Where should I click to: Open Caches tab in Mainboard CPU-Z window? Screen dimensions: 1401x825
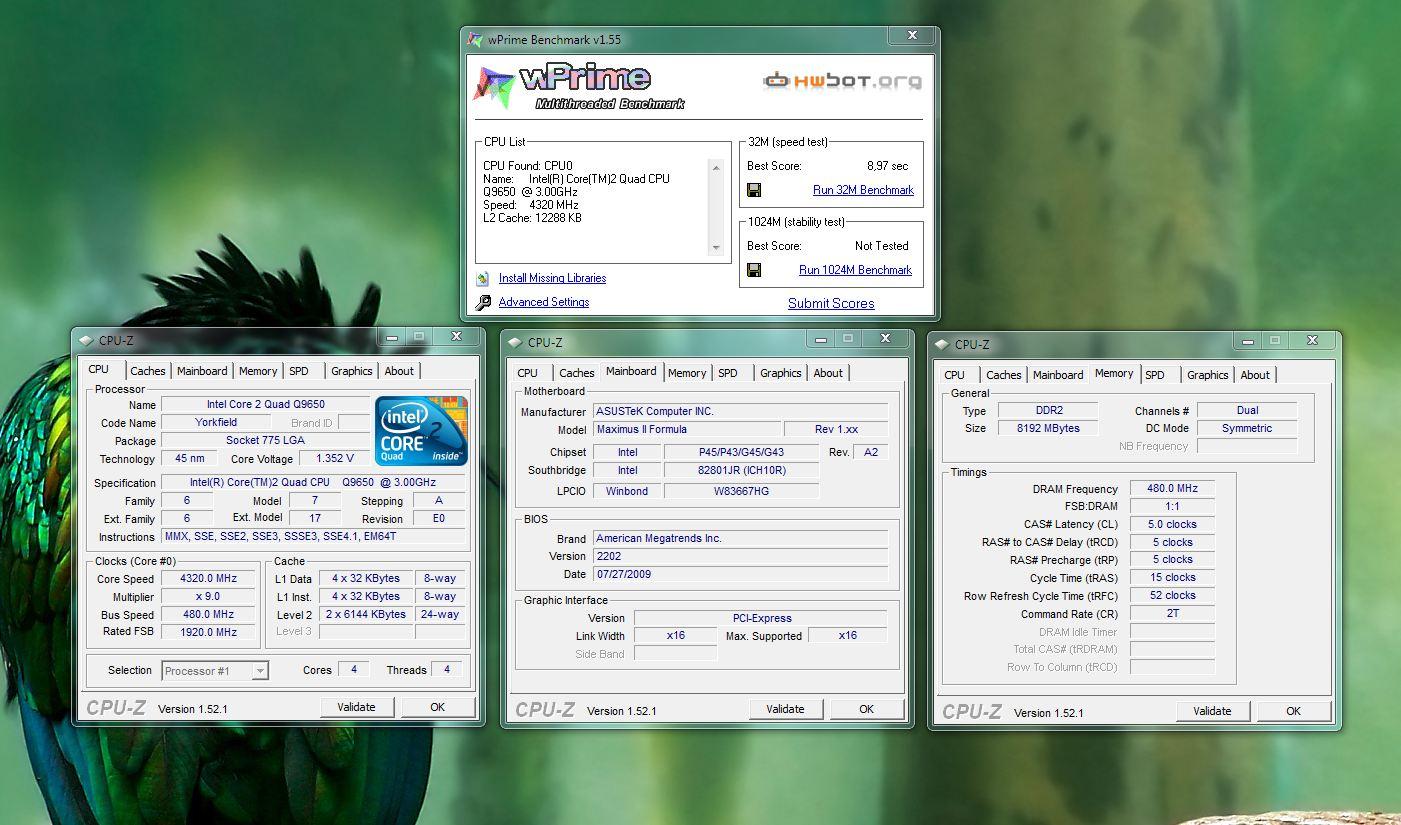point(577,373)
